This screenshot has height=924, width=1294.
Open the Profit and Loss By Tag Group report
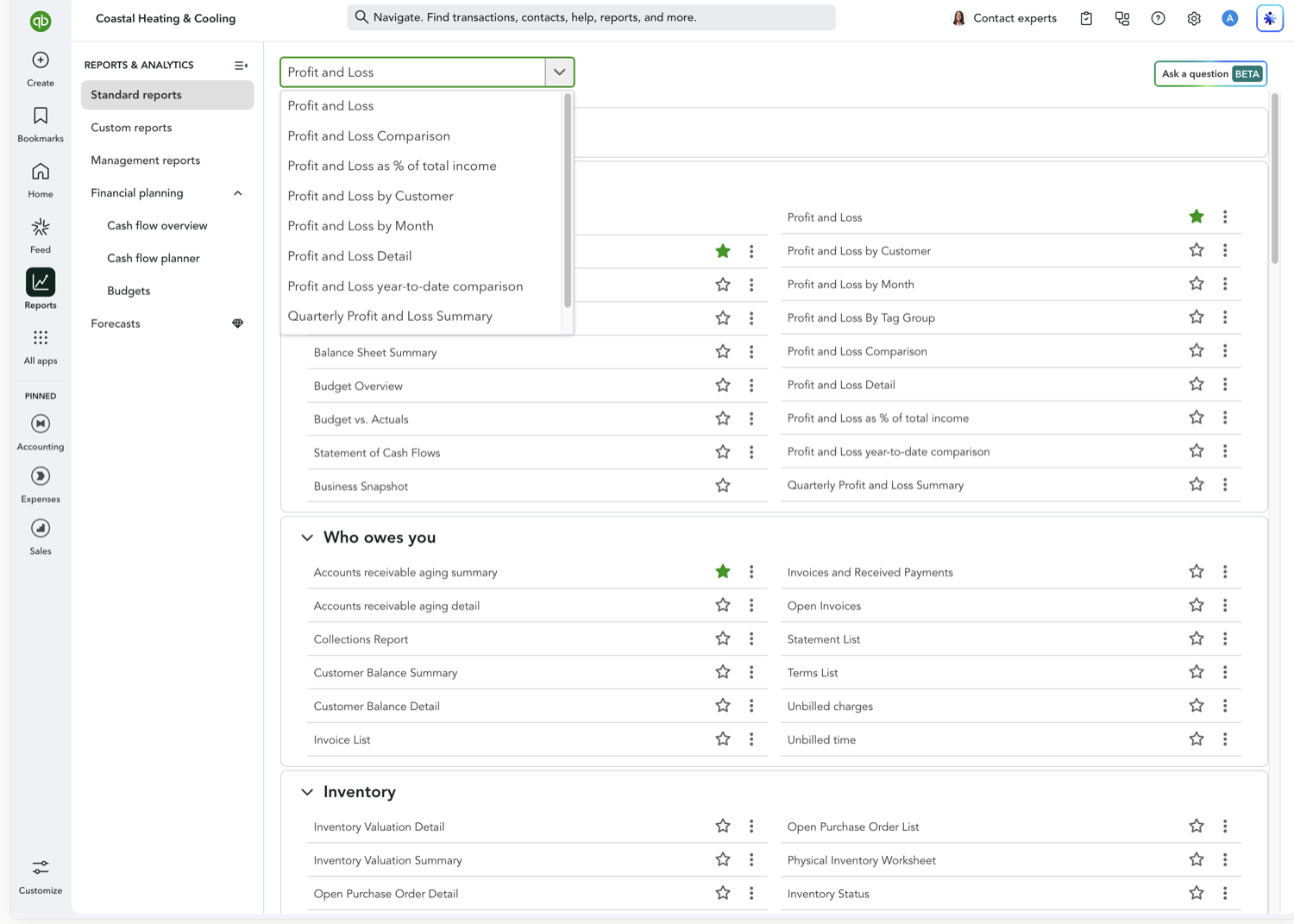(x=861, y=318)
